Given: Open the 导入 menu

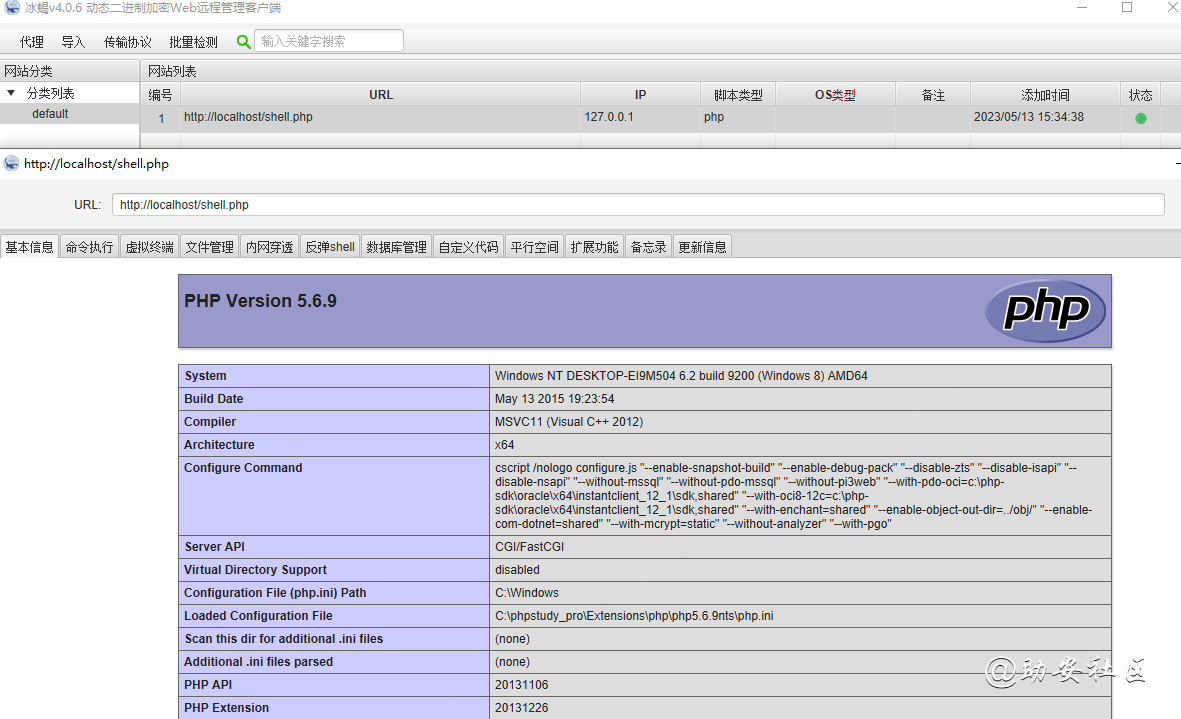Looking at the screenshot, I should click(73, 42).
